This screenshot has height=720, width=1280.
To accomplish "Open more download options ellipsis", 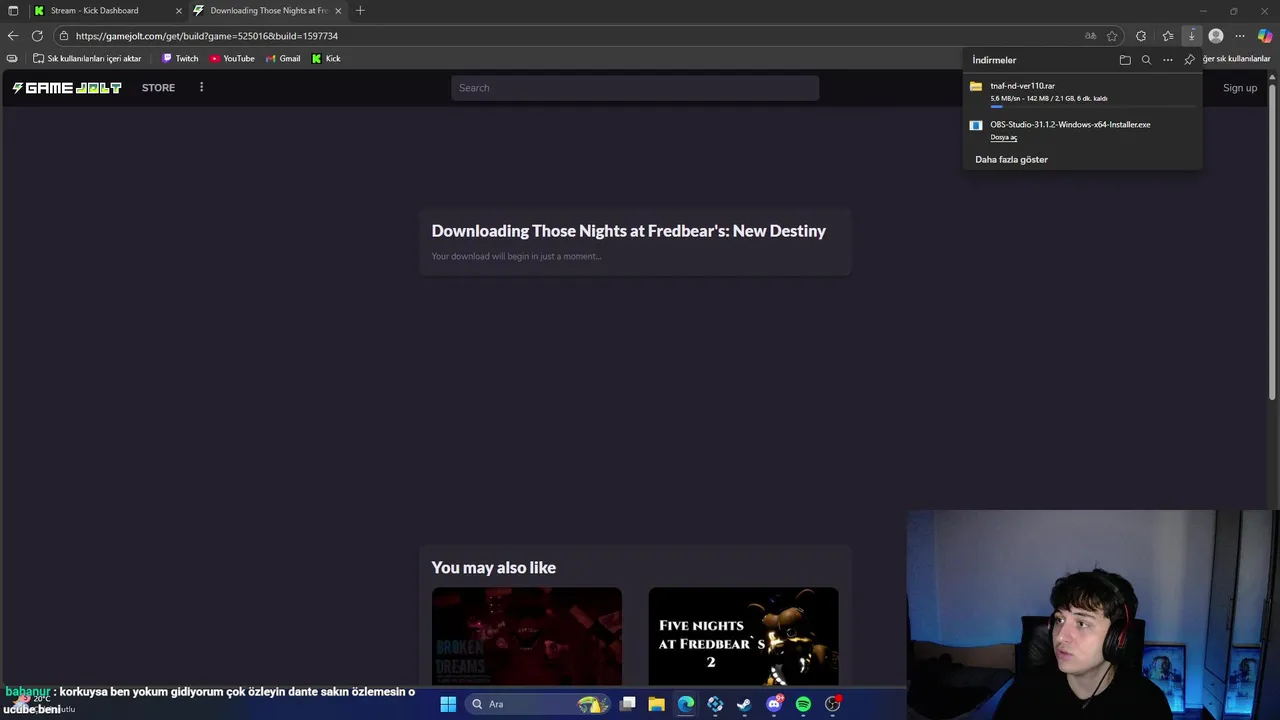I will 1168,60.
